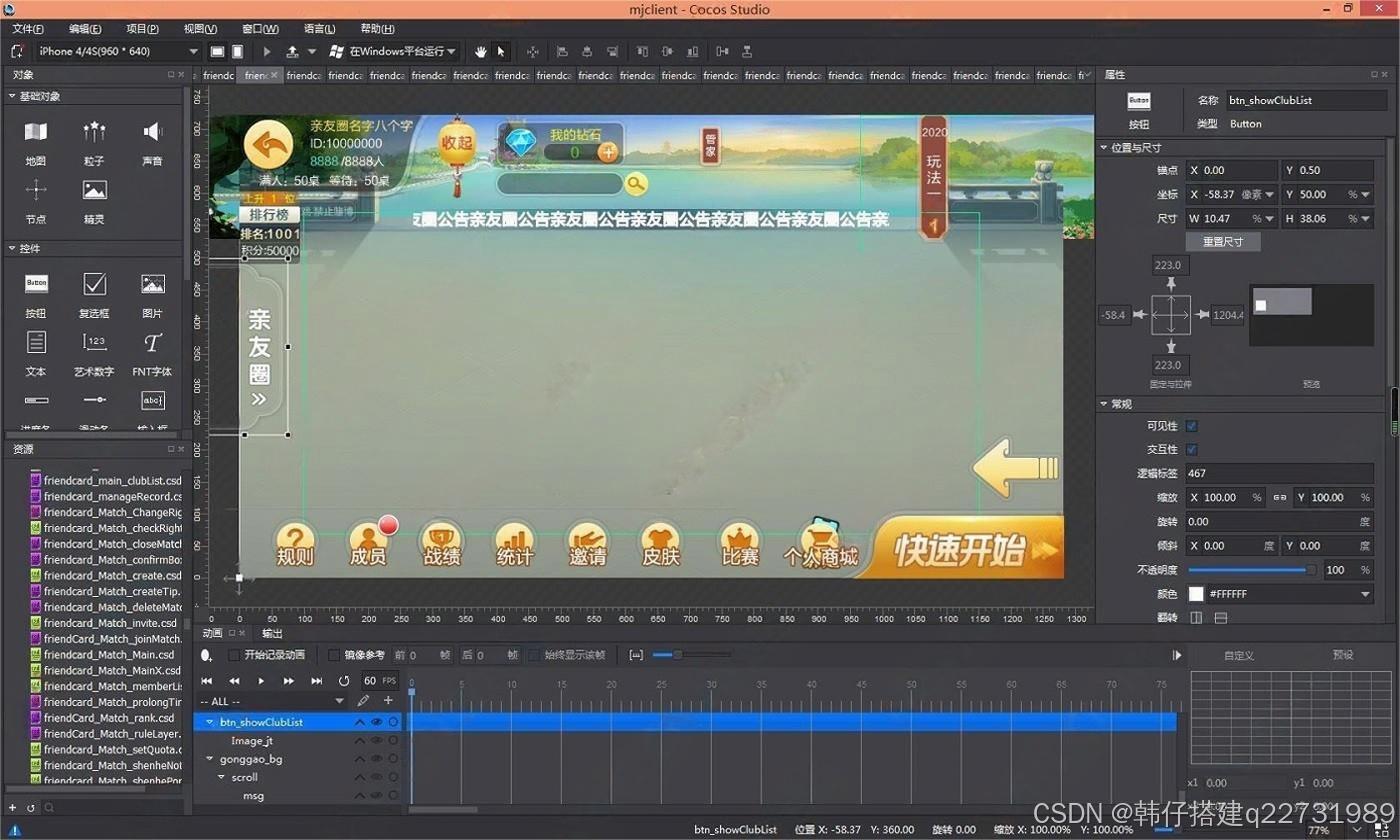The image size is (1400, 840).
Task: Pick the 粒子 particle object
Action: pos(94,142)
